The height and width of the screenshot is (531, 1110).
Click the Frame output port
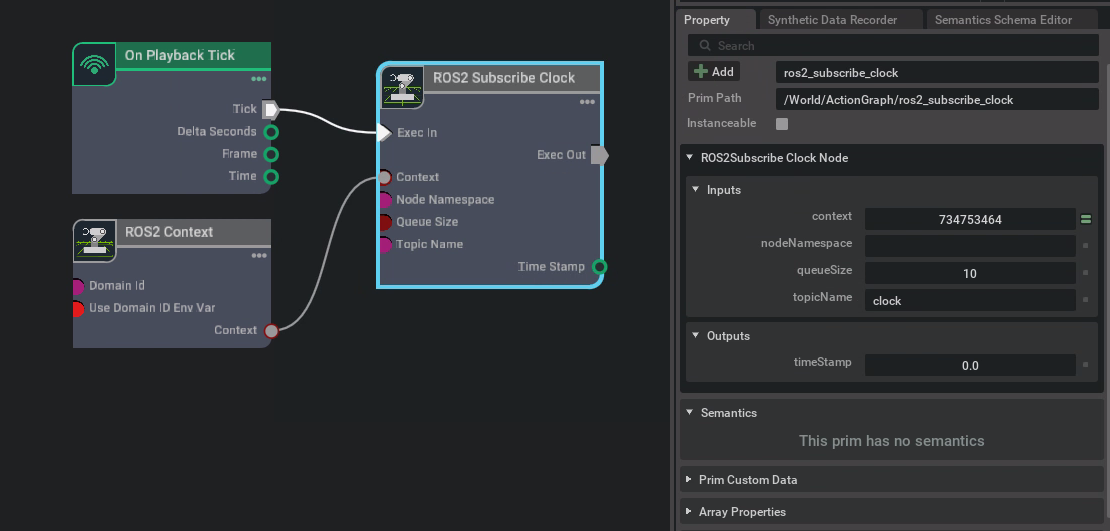tap(270, 154)
